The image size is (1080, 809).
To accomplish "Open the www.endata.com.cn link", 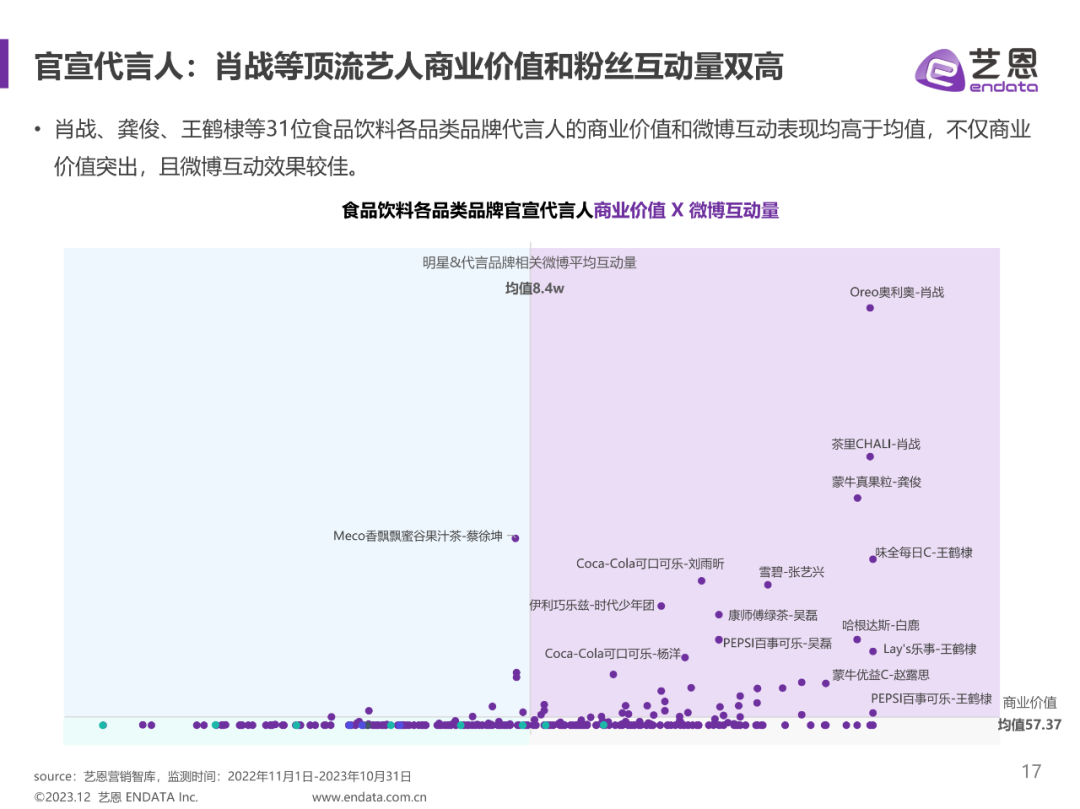I will tap(369, 797).
